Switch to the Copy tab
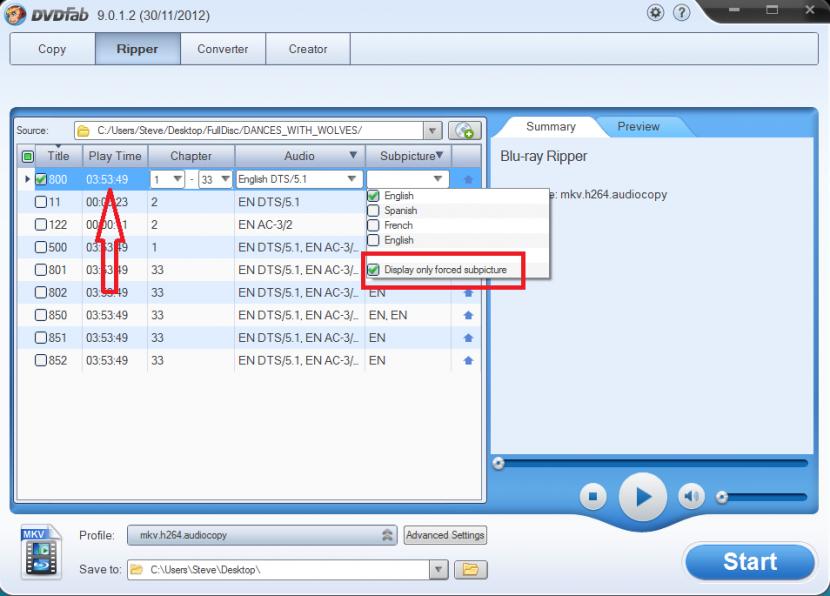Screen dimensions: 830x596 click(52, 49)
